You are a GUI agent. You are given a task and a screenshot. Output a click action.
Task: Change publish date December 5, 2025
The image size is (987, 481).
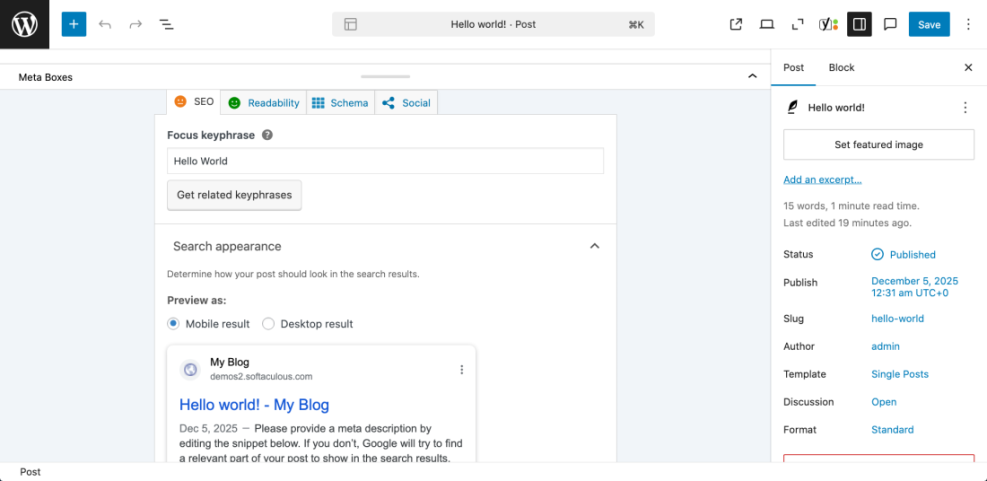[914, 286]
